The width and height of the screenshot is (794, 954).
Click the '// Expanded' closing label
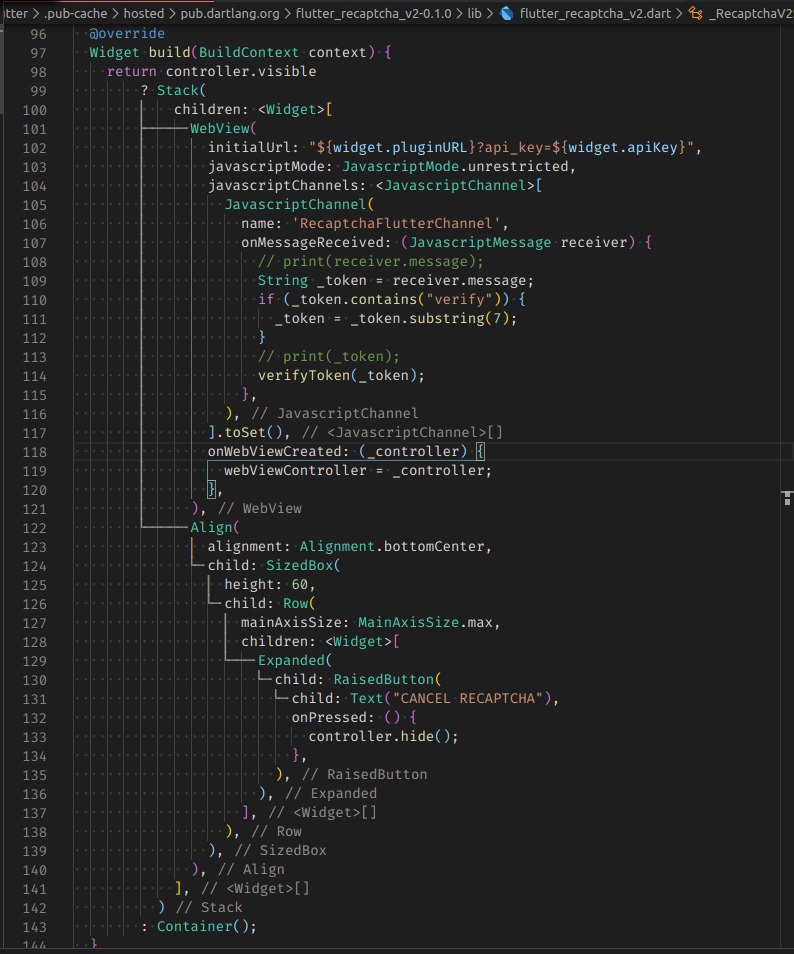point(332,793)
